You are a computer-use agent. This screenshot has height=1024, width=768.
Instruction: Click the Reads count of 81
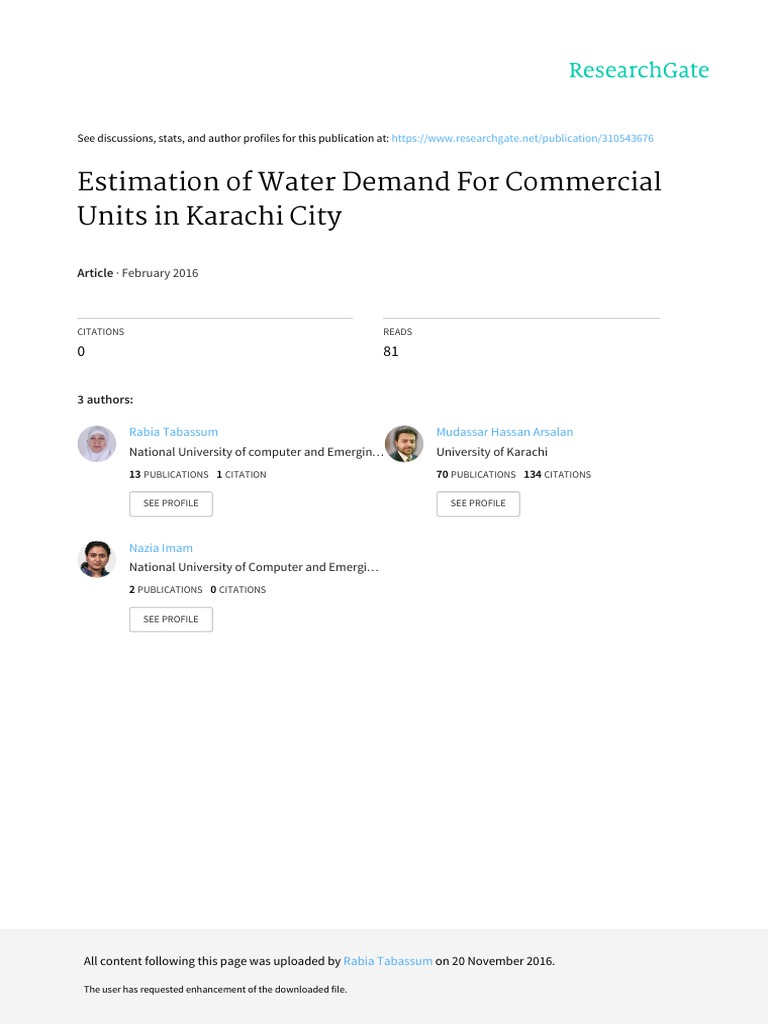pyautogui.click(x=391, y=352)
